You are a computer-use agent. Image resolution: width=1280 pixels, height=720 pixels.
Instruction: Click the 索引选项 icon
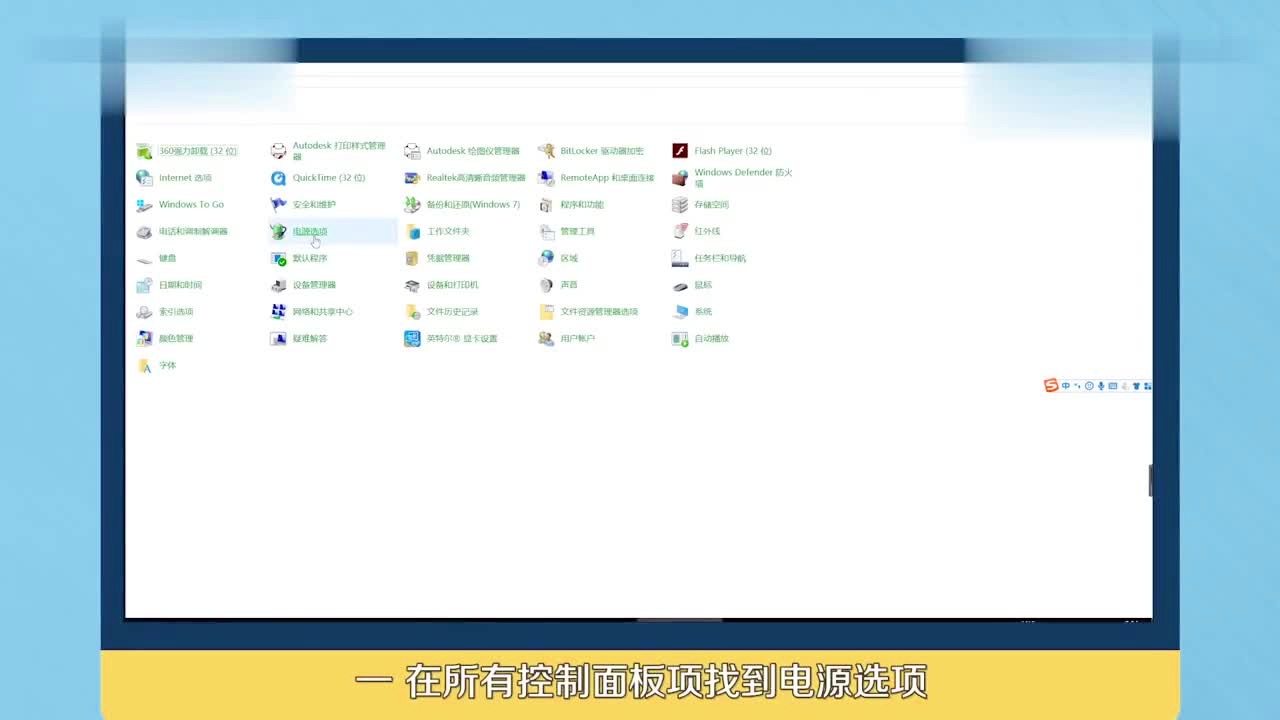click(144, 312)
